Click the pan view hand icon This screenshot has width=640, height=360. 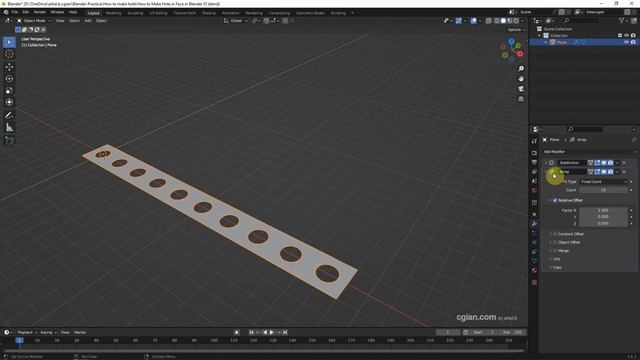pyautogui.click(x=521, y=79)
